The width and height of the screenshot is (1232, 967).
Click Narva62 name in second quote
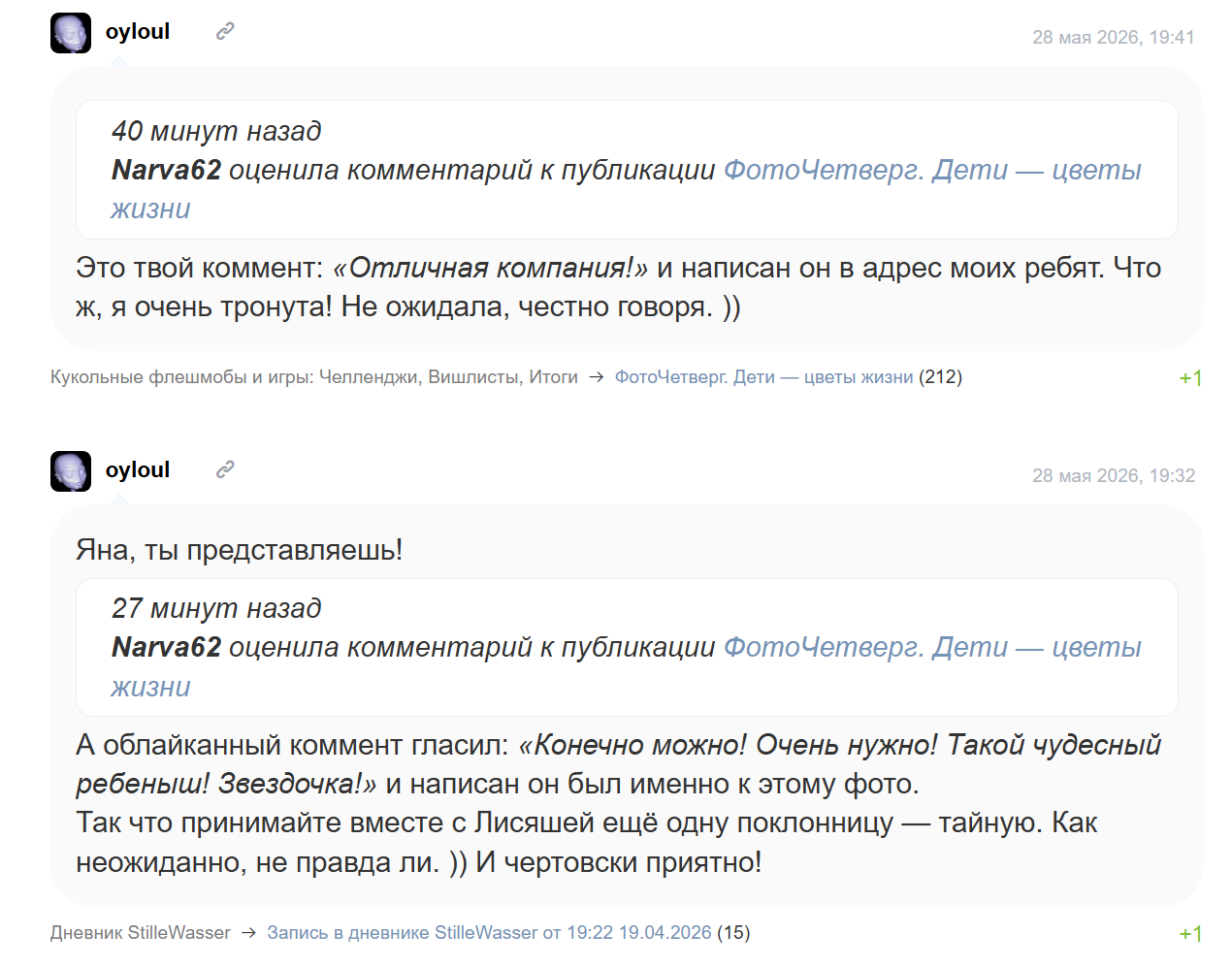167,647
